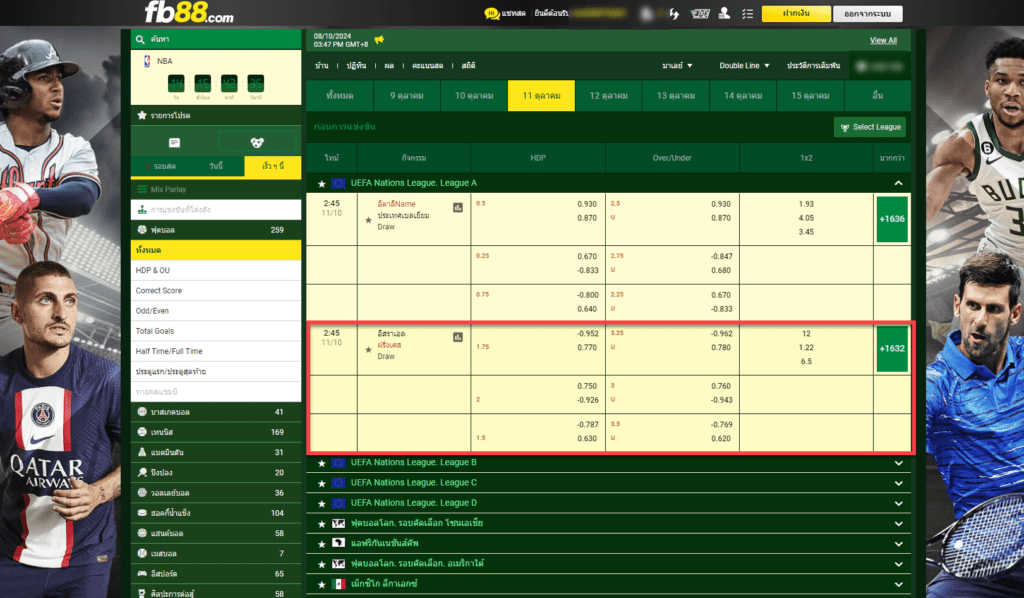The height and width of the screenshot is (598, 1024).
Task: Click the podium outright competitions icon
Action: pyautogui.click(x=142, y=210)
